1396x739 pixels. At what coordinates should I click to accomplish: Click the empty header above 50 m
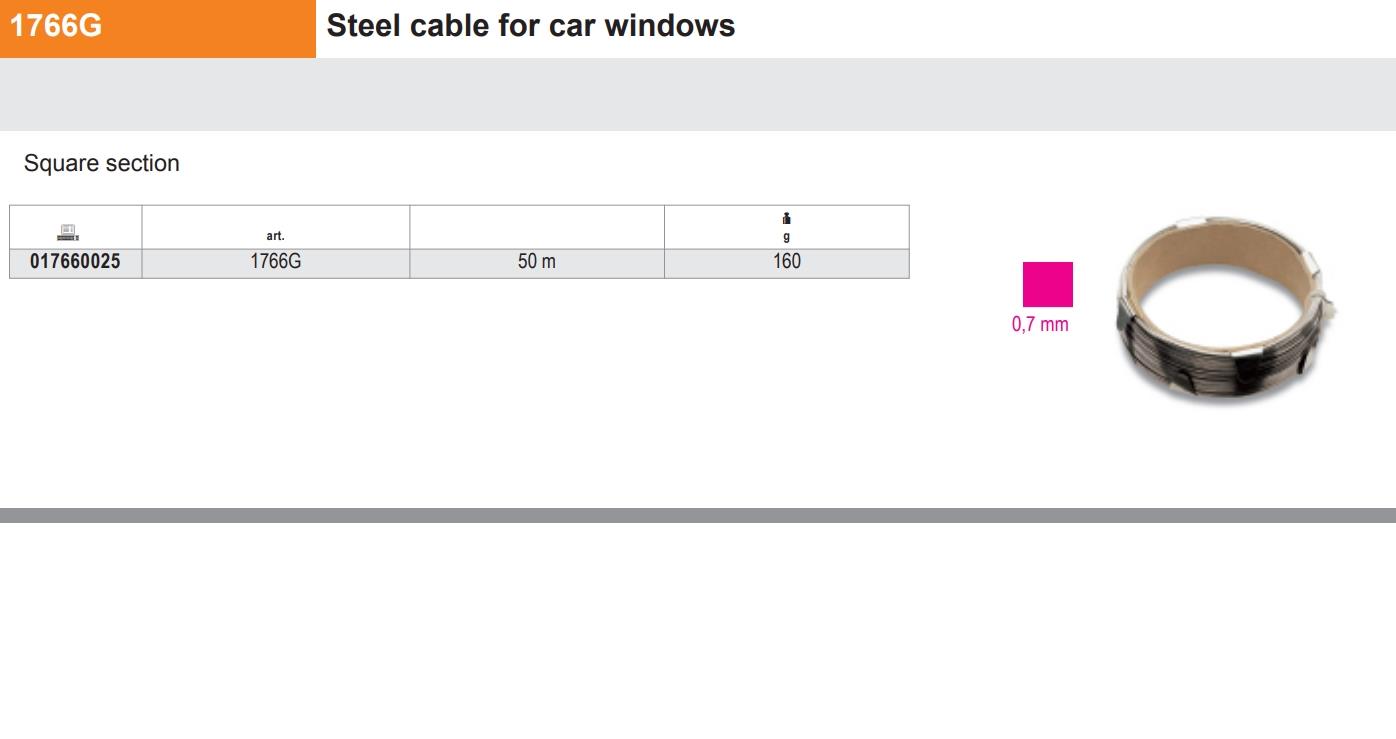536,227
